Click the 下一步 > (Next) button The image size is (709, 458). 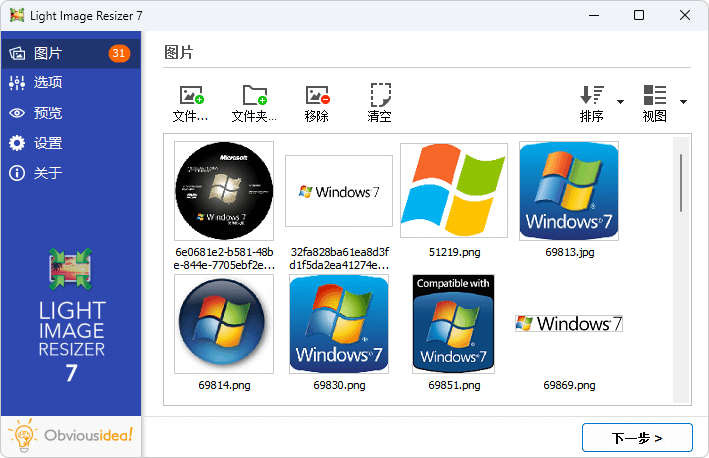[x=637, y=438]
